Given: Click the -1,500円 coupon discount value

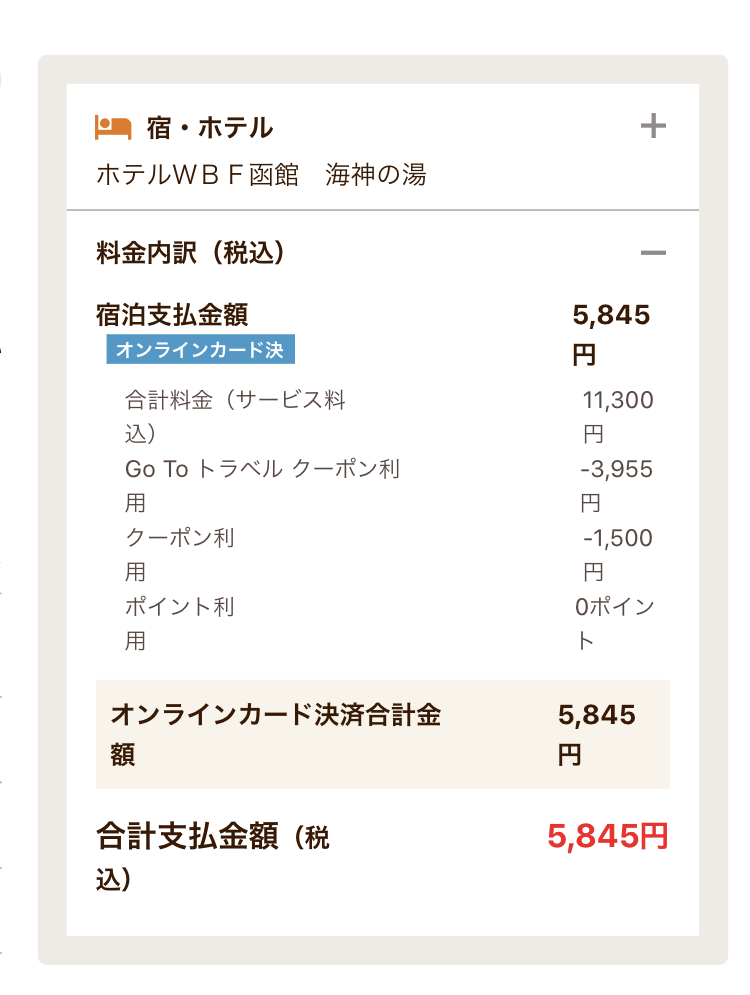Looking at the screenshot, I should pos(617,554).
